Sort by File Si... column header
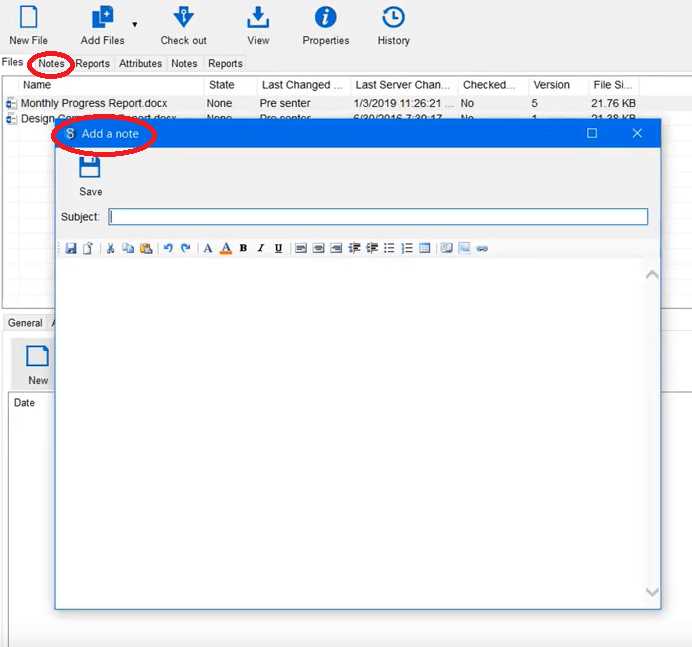692x647 pixels. click(x=613, y=85)
